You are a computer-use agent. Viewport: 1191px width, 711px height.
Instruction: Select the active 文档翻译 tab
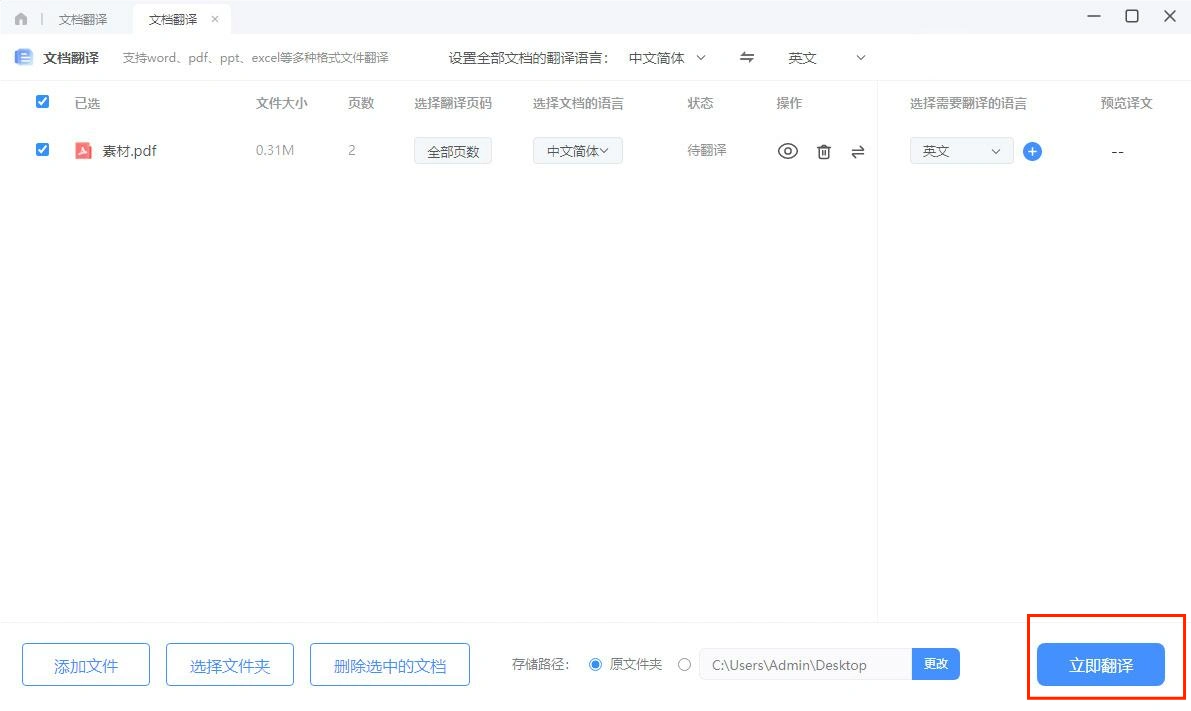[x=170, y=17]
